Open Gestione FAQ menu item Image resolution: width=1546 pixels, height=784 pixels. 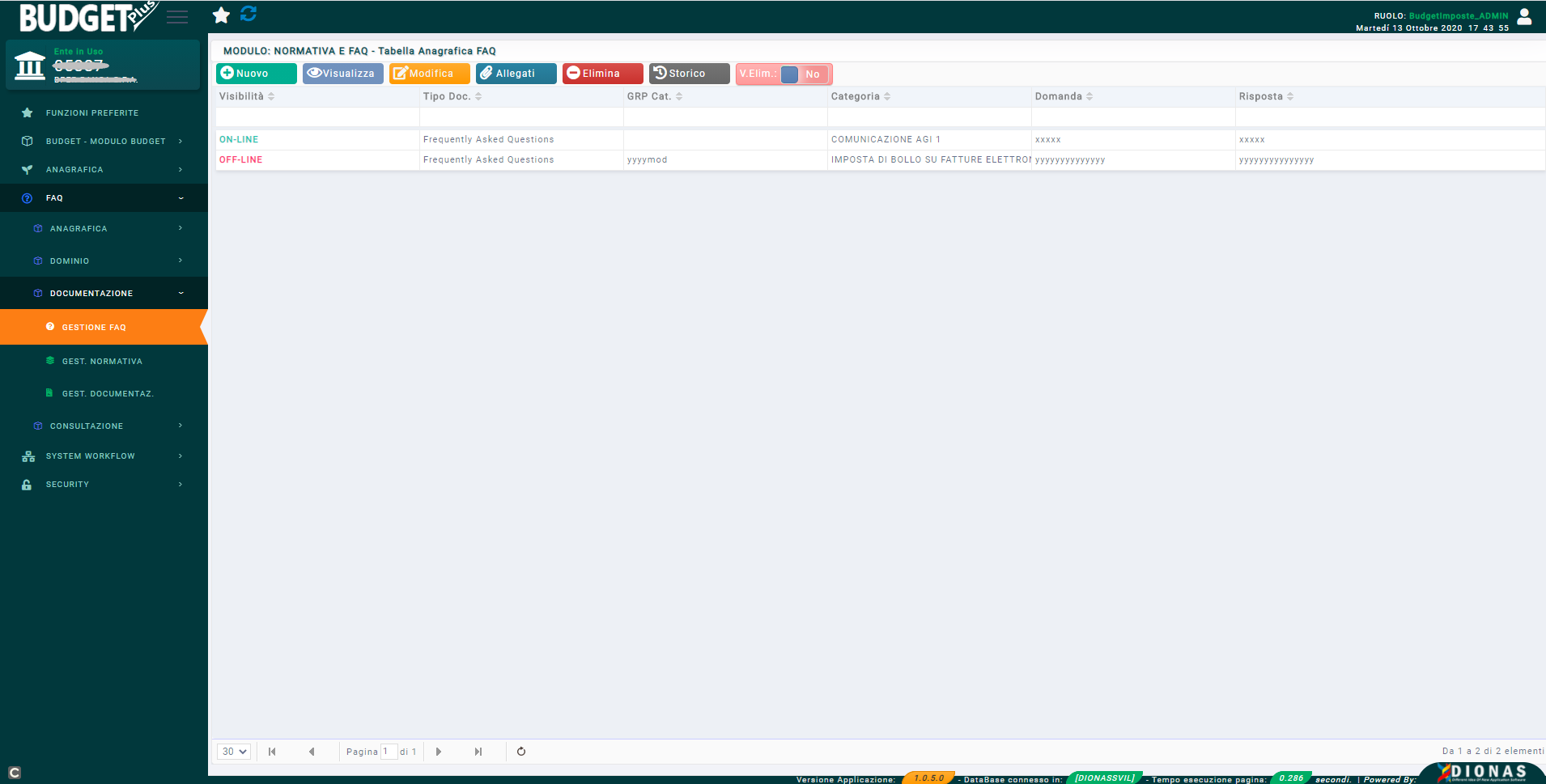[x=104, y=327]
